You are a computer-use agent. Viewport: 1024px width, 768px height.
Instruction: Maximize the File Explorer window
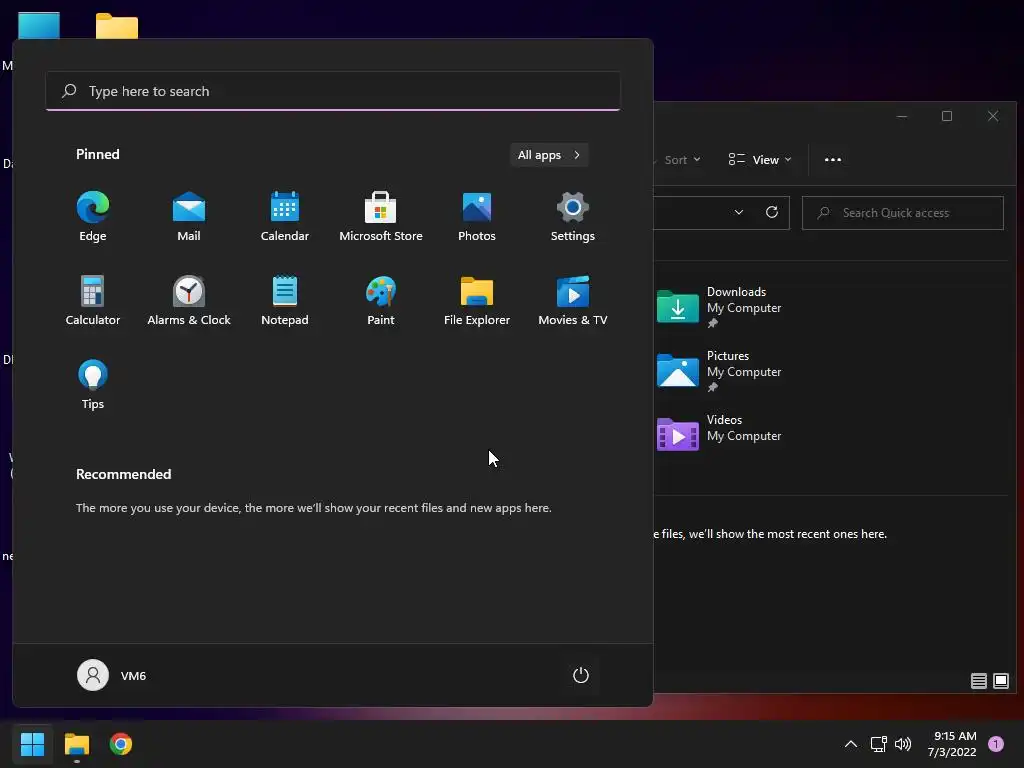pos(947,116)
